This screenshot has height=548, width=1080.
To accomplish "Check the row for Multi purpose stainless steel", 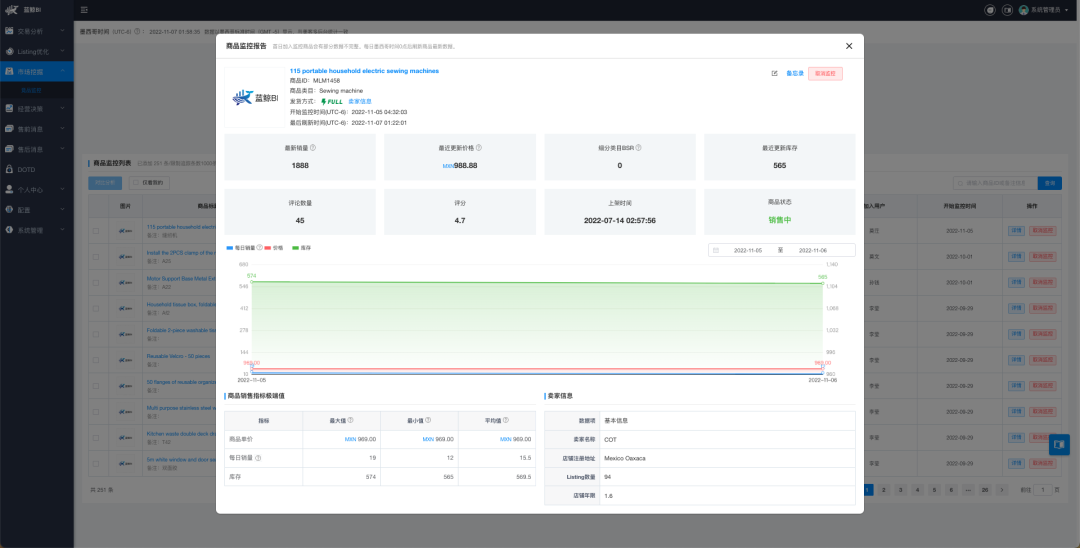I will (x=96, y=412).
